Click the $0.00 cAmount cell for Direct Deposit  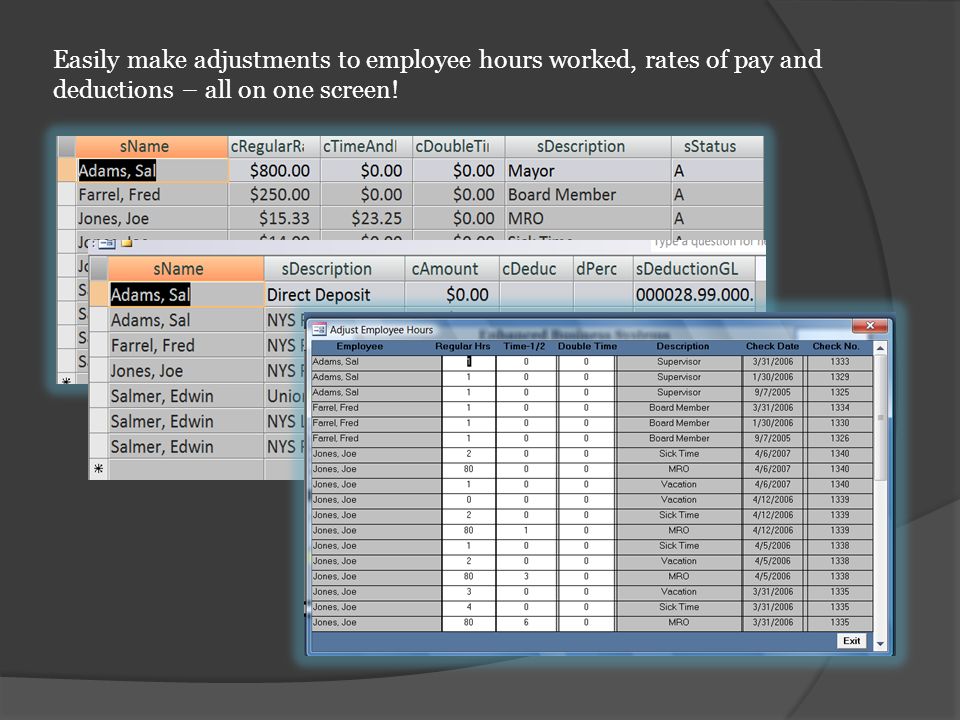pyautogui.click(x=451, y=295)
